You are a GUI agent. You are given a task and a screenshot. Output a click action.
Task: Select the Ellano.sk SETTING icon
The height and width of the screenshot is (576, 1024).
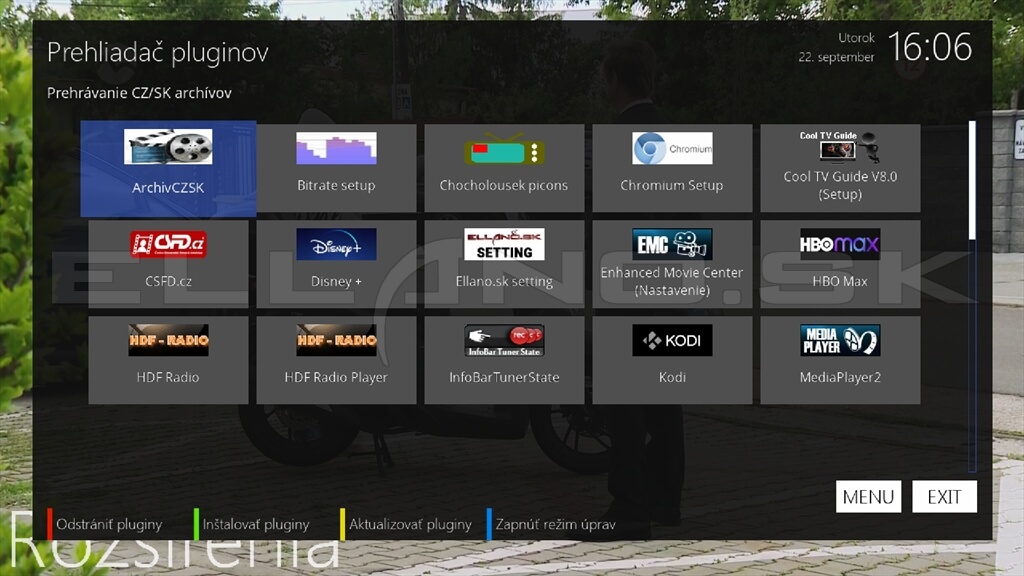click(x=504, y=244)
